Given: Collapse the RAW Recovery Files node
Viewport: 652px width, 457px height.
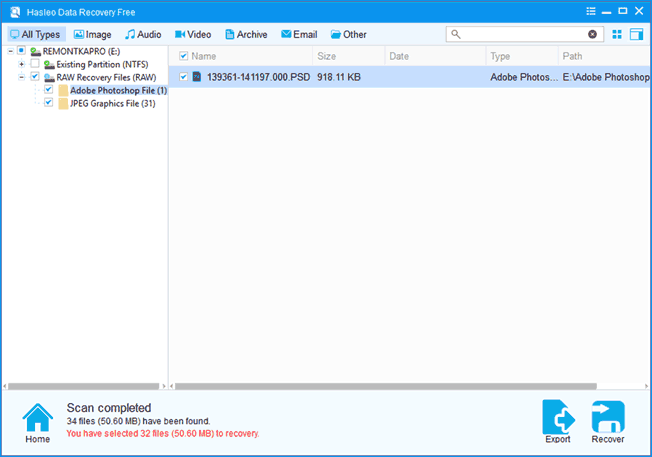Looking at the screenshot, I should click(21, 77).
